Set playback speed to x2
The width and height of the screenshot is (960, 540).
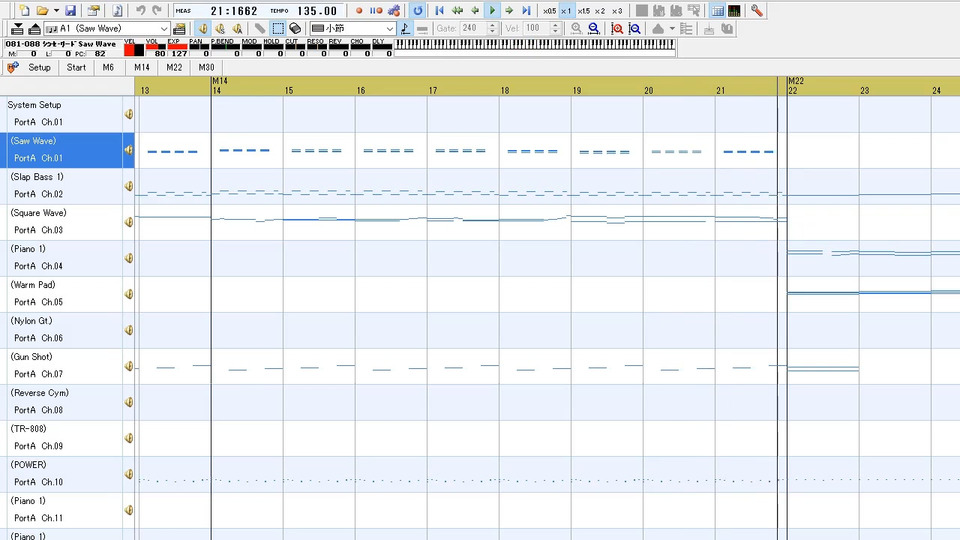(600, 11)
